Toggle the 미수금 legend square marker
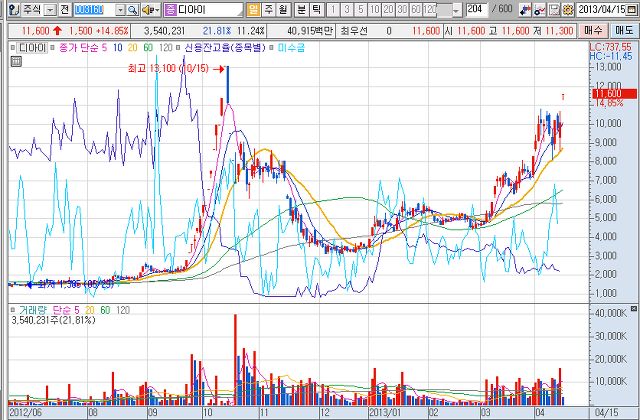The height and width of the screenshot is (420, 640). [x=272, y=48]
